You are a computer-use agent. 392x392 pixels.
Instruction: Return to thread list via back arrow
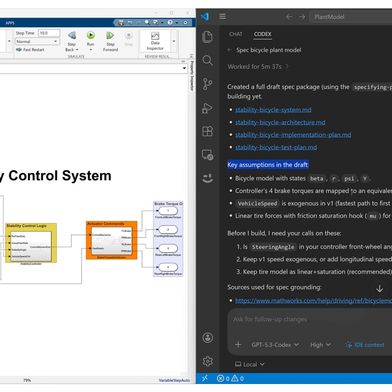229,50
